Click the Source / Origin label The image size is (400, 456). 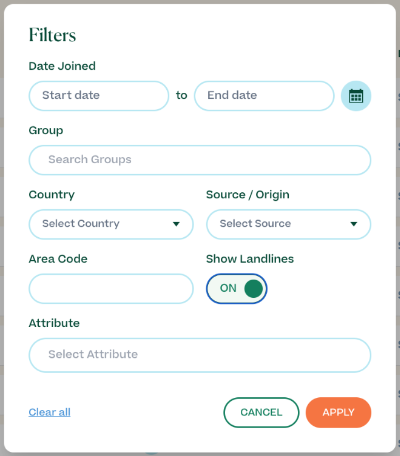248,195
